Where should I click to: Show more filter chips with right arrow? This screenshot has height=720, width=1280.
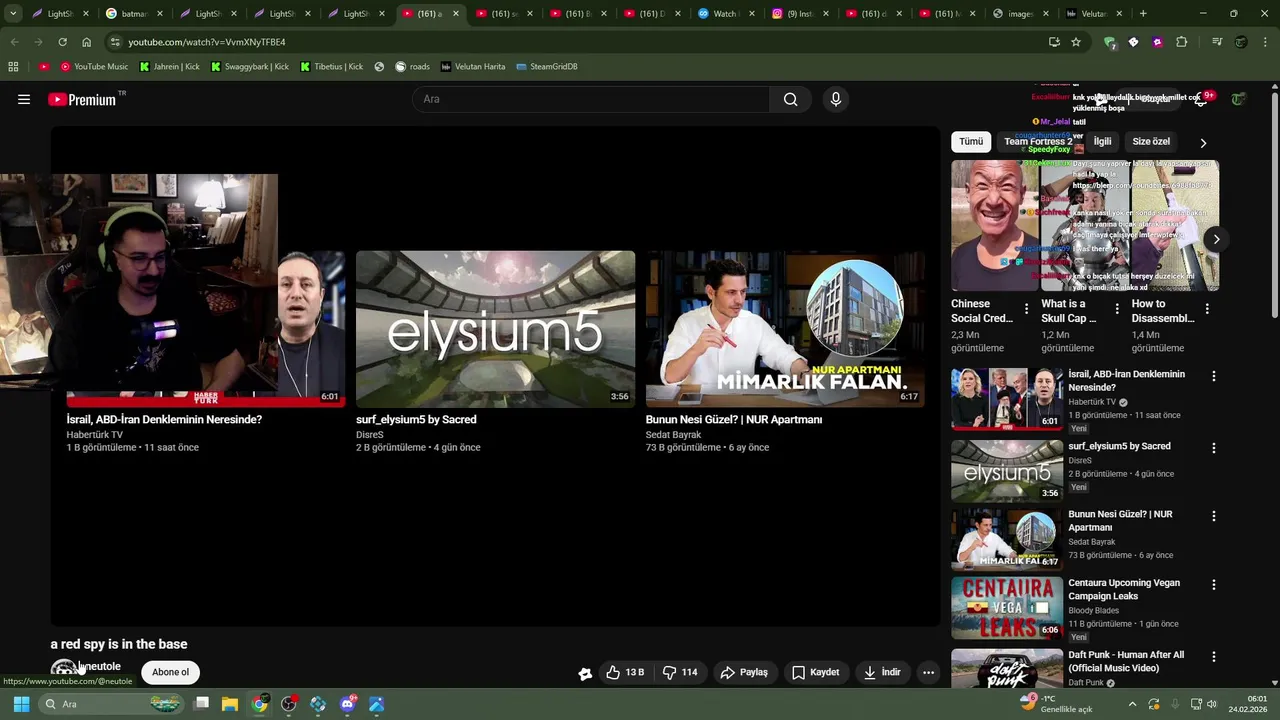(x=1203, y=142)
